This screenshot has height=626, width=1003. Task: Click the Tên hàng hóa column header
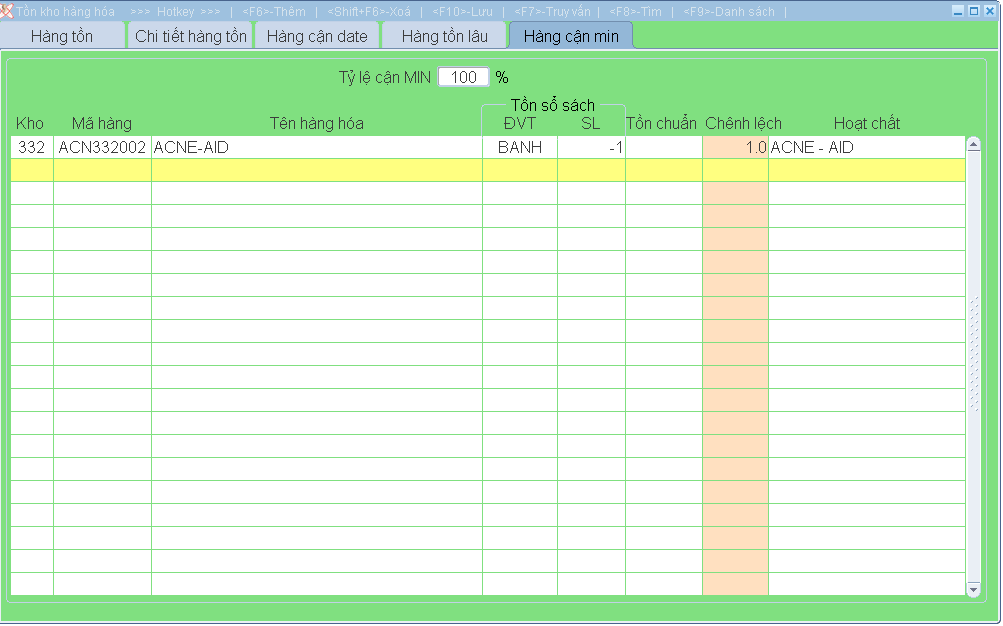tap(316, 123)
